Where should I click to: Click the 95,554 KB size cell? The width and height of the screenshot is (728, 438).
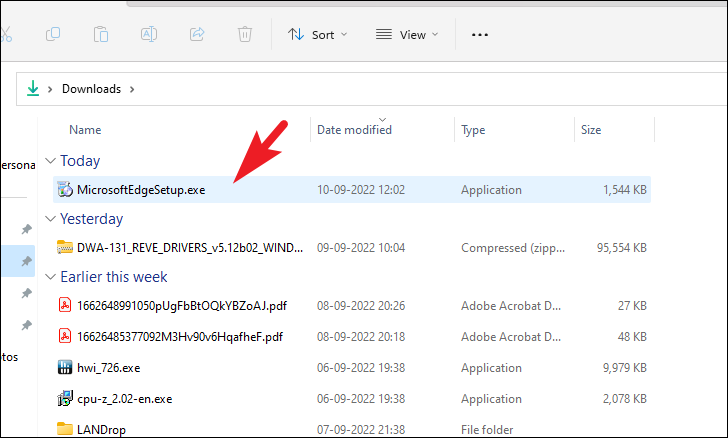click(622, 248)
